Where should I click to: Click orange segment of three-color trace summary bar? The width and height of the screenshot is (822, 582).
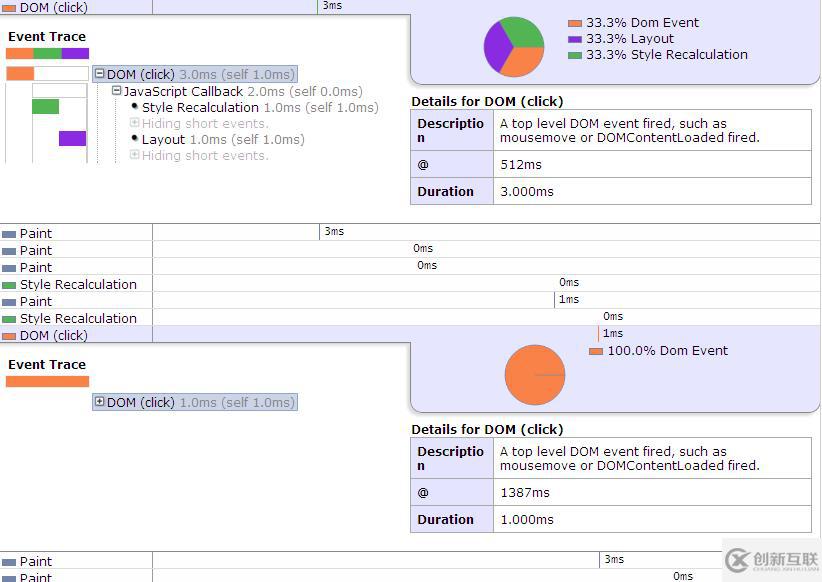(x=20, y=53)
